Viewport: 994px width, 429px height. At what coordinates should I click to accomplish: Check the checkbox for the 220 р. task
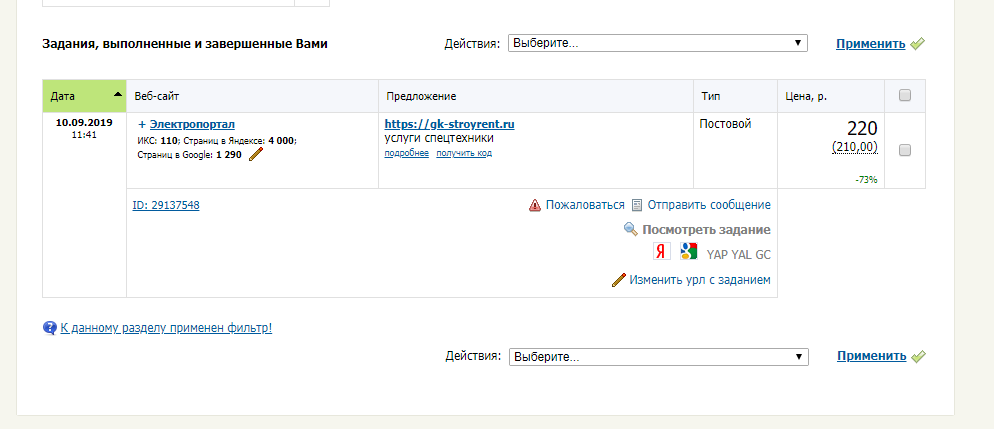[x=905, y=150]
